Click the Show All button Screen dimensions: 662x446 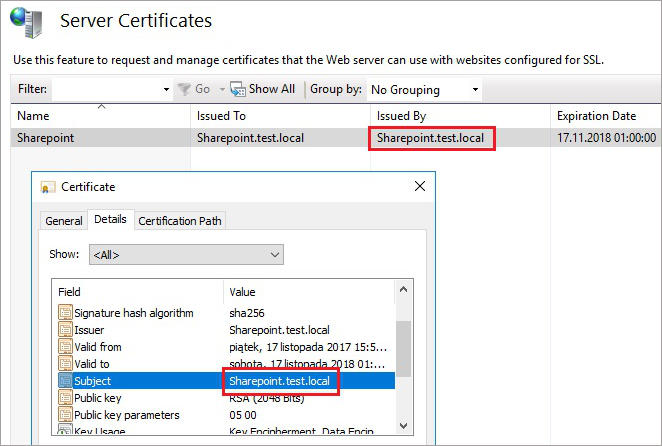263,89
